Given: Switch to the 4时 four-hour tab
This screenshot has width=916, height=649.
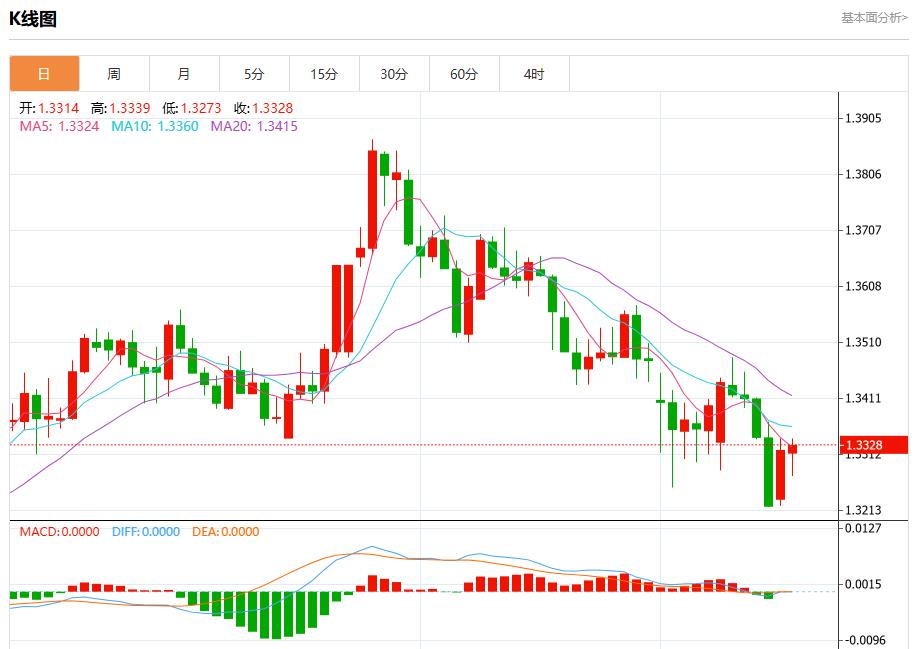Looking at the screenshot, I should point(534,74).
